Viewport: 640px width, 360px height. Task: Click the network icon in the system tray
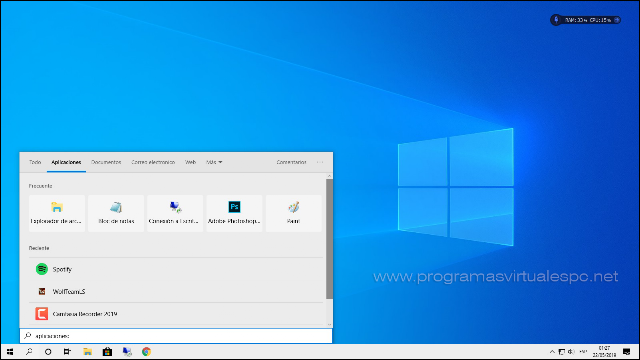pyautogui.click(x=562, y=351)
